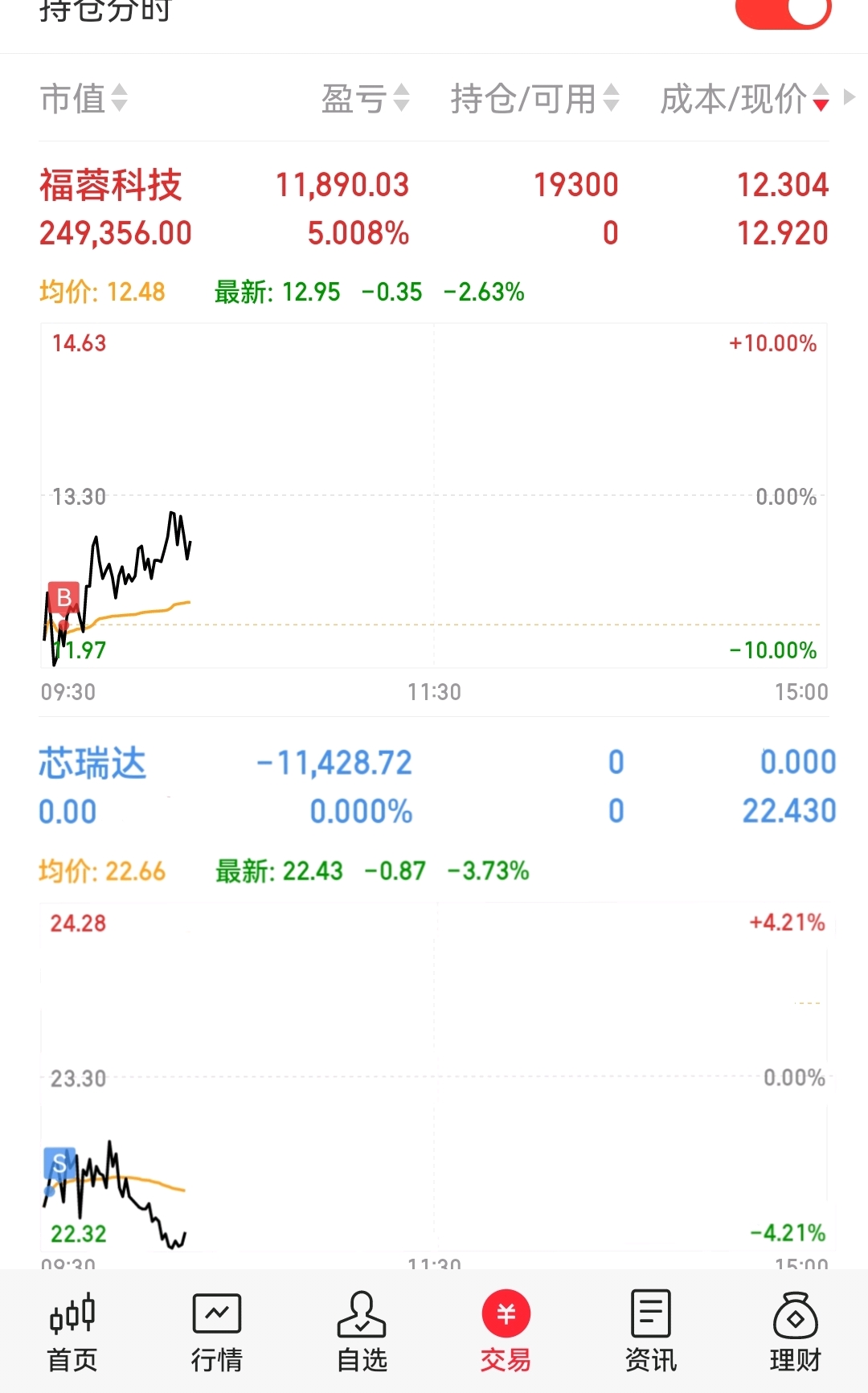The width and height of the screenshot is (868, 1393).
Task: Sort by 成本/现价 column header
Action: click(743, 99)
